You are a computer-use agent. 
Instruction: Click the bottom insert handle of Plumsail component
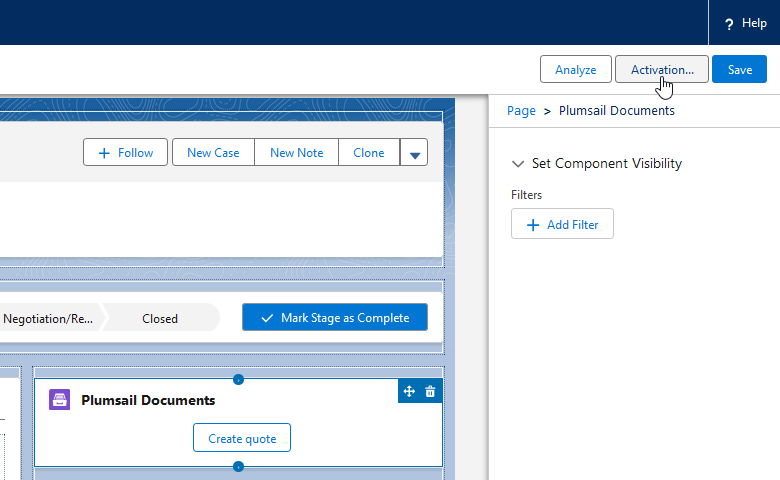click(x=238, y=467)
